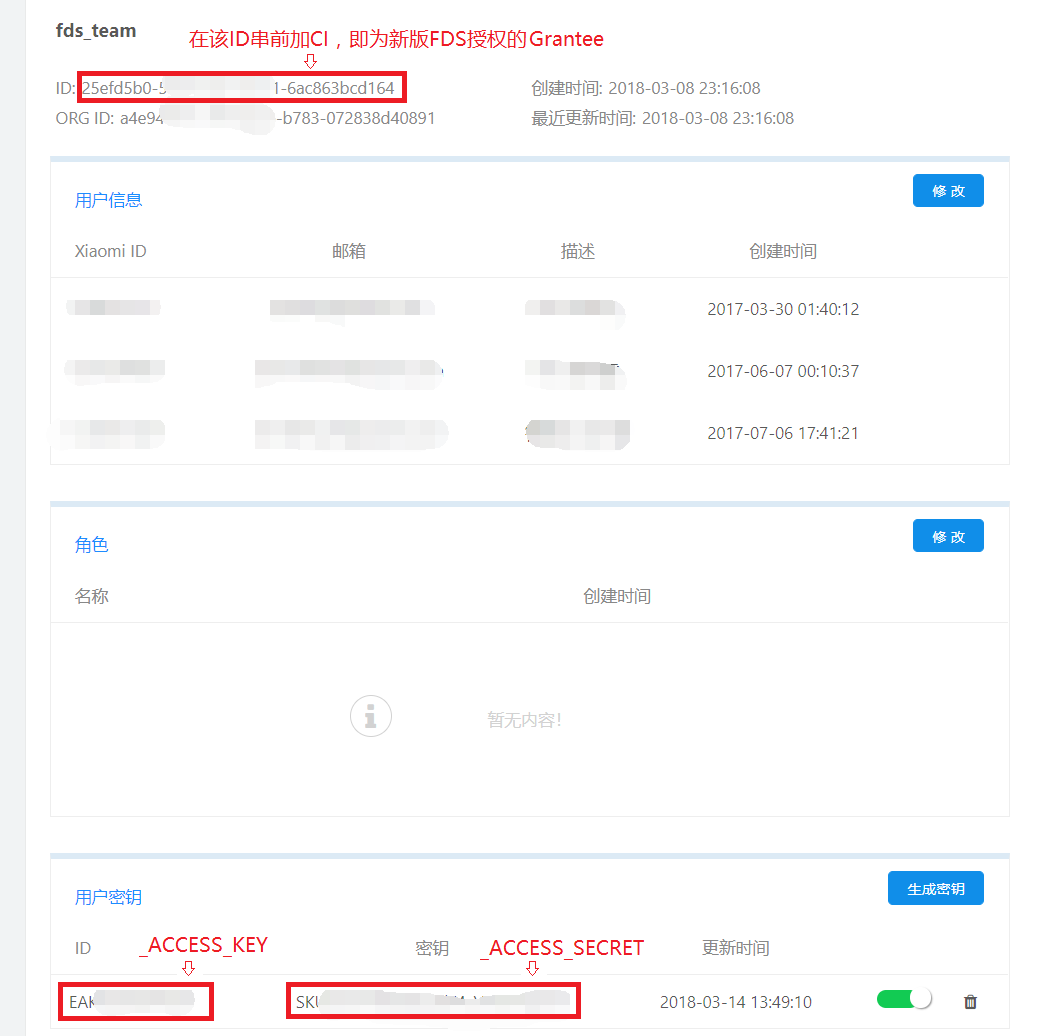Click the info icon beside 暂无内容
Viewport: 1041px width, 1036px height.
(x=370, y=716)
